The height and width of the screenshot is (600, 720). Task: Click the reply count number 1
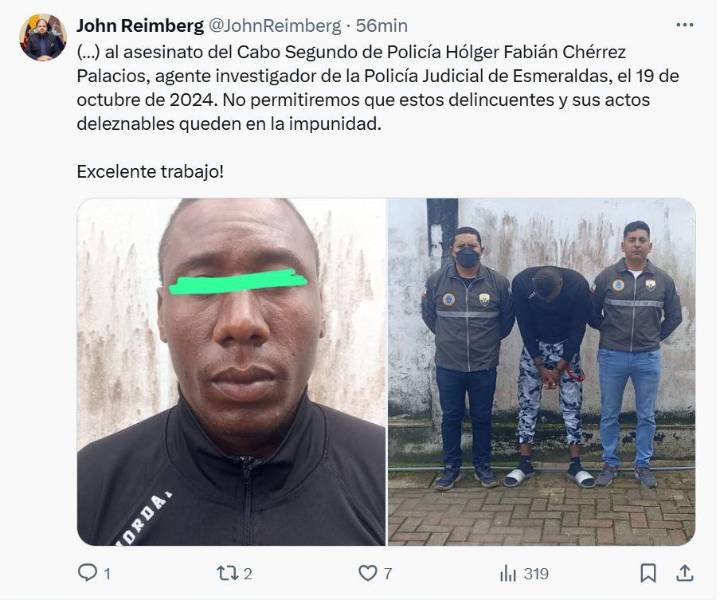click(x=107, y=574)
